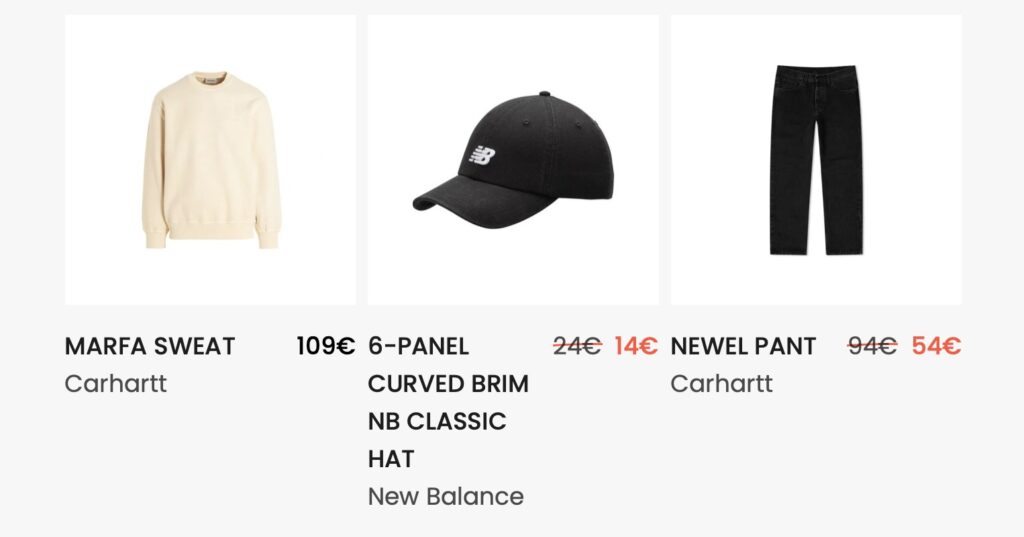Click the red 14€ sale price
Screen dimensions: 1024x537
click(x=636, y=346)
